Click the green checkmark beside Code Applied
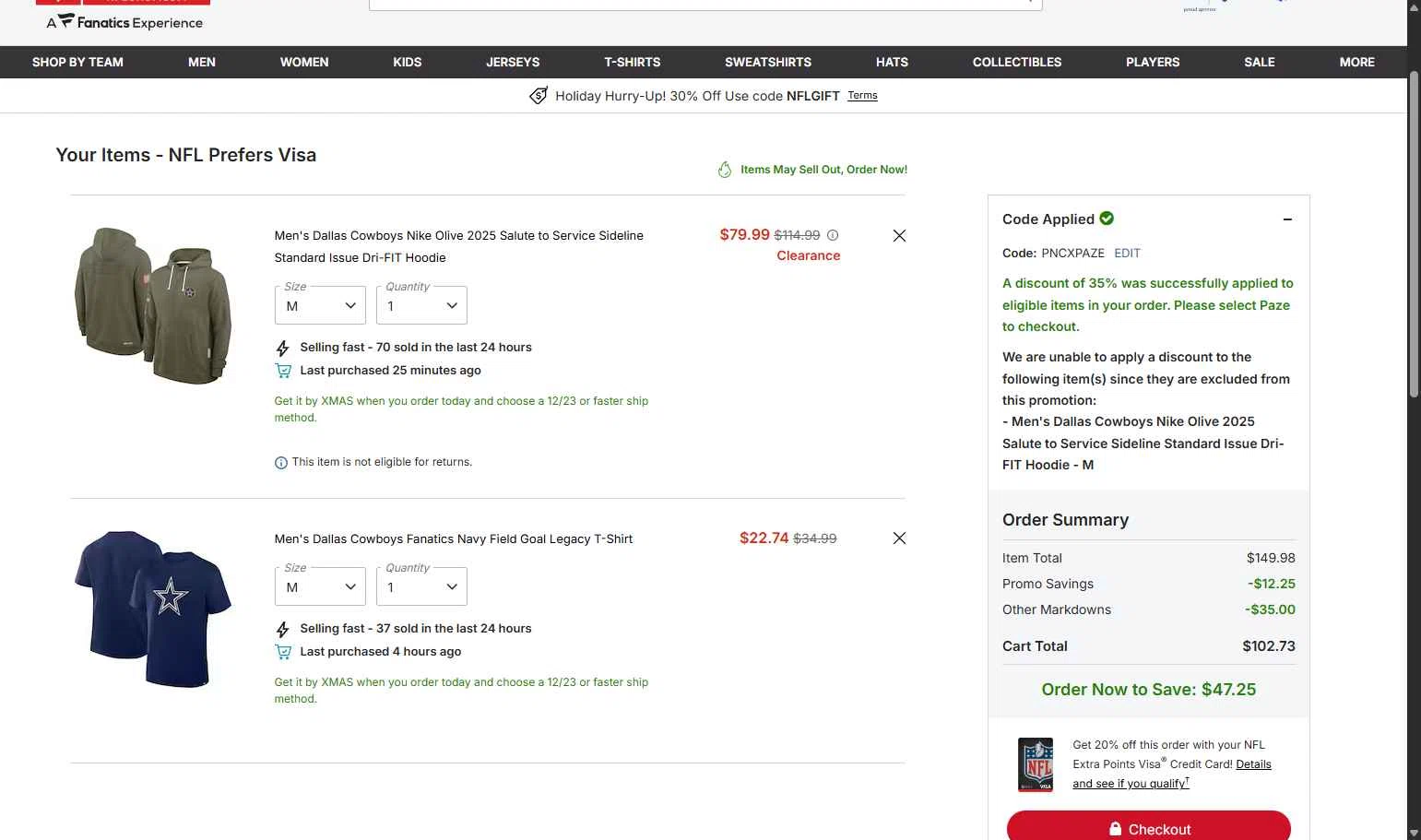Image resolution: width=1421 pixels, height=840 pixels. pyautogui.click(x=1107, y=219)
